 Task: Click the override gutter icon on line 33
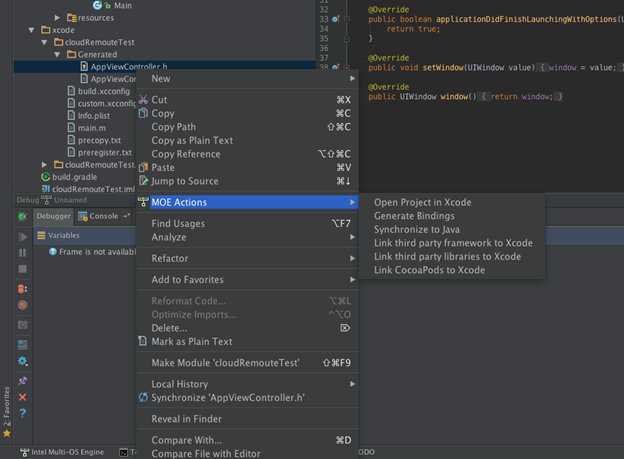pyautogui.click(x=336, y=19)
